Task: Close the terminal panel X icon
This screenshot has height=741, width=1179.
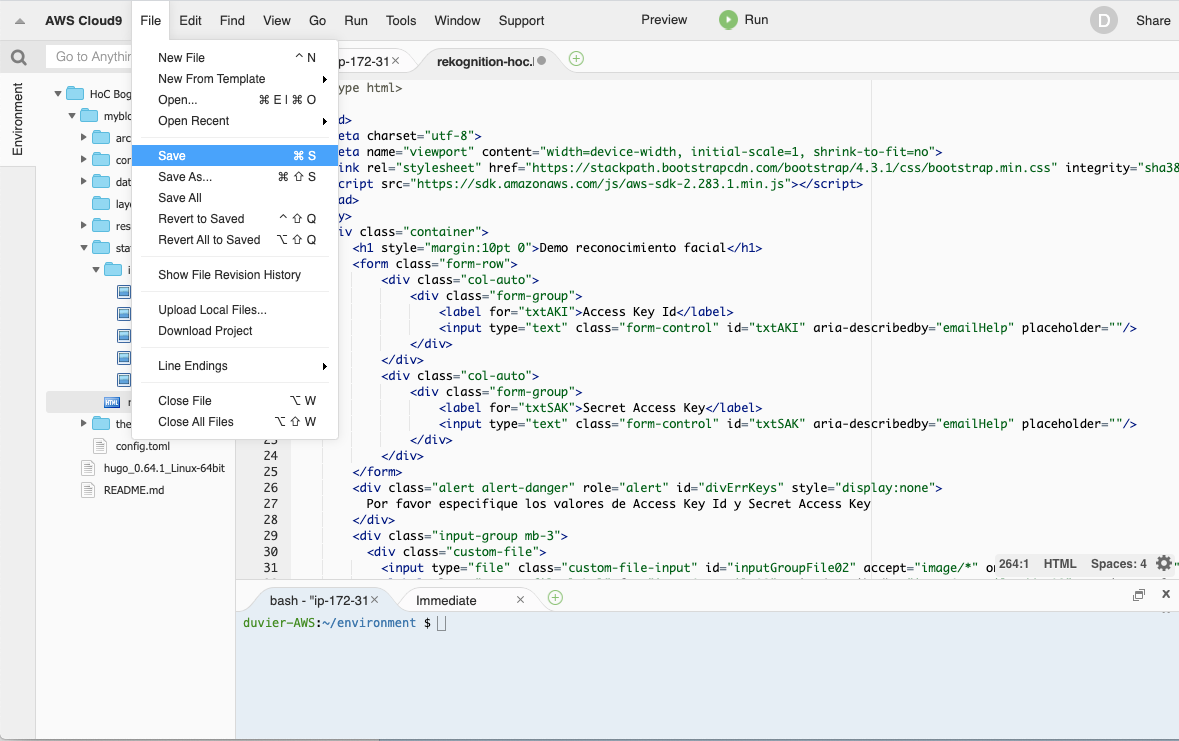Action: point(1166,594)
